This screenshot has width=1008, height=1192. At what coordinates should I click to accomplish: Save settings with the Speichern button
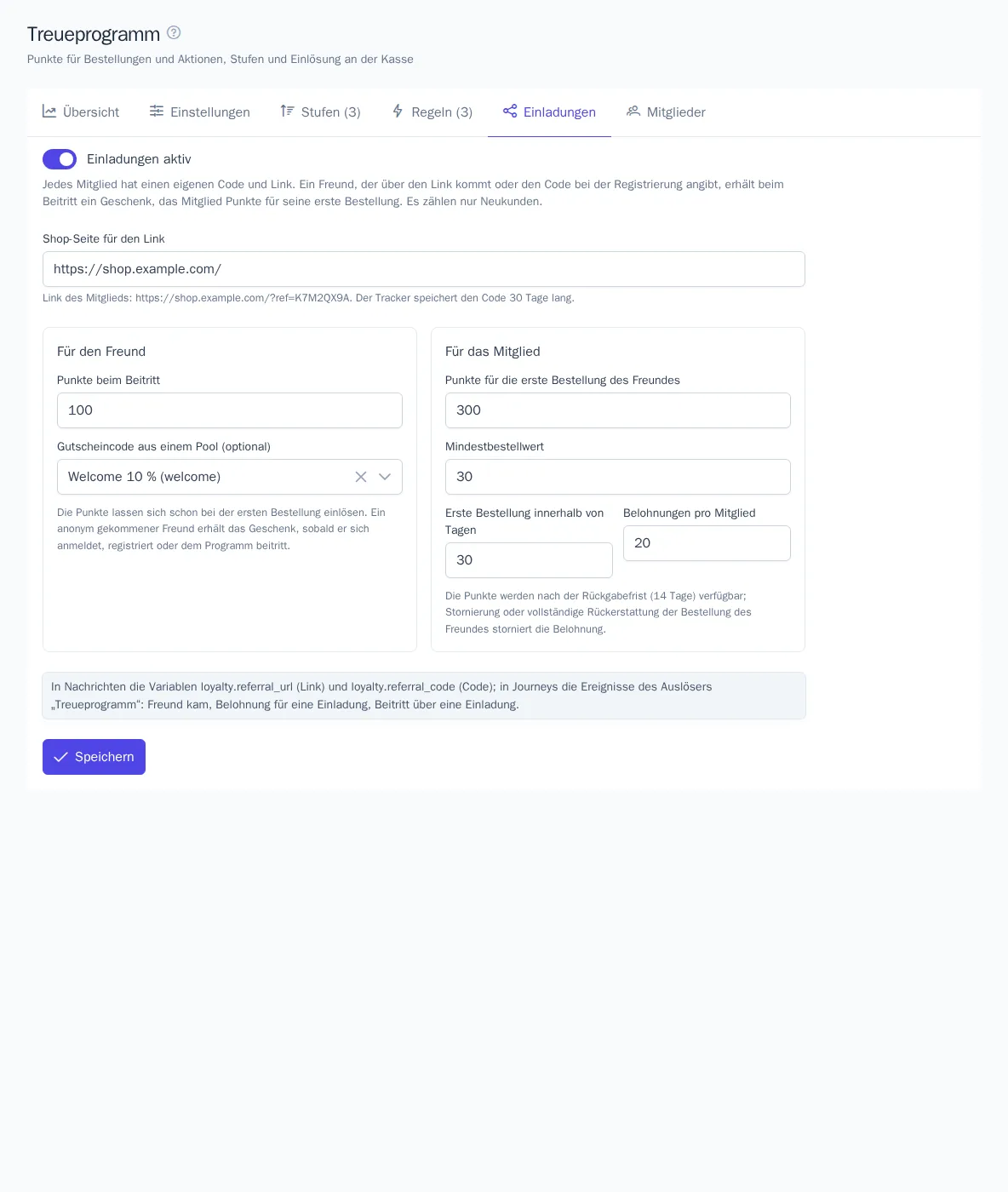click(x=94, y=757)
